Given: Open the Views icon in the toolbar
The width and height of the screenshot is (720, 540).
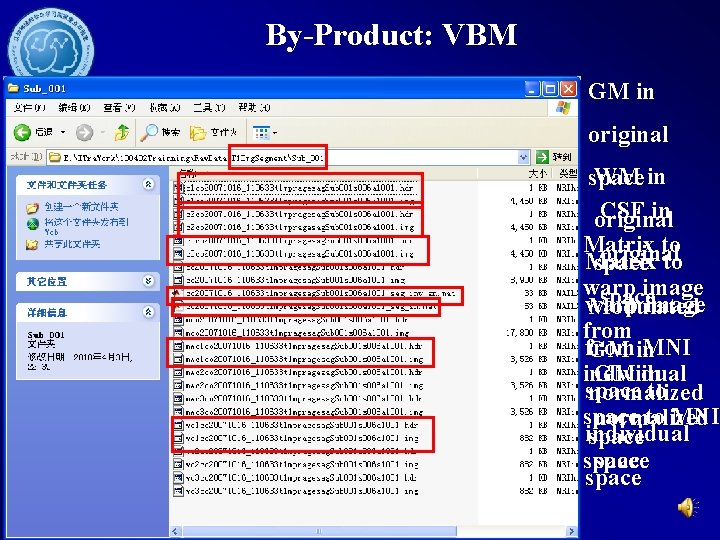Looking at the screenshot, I should click(261, 133).
